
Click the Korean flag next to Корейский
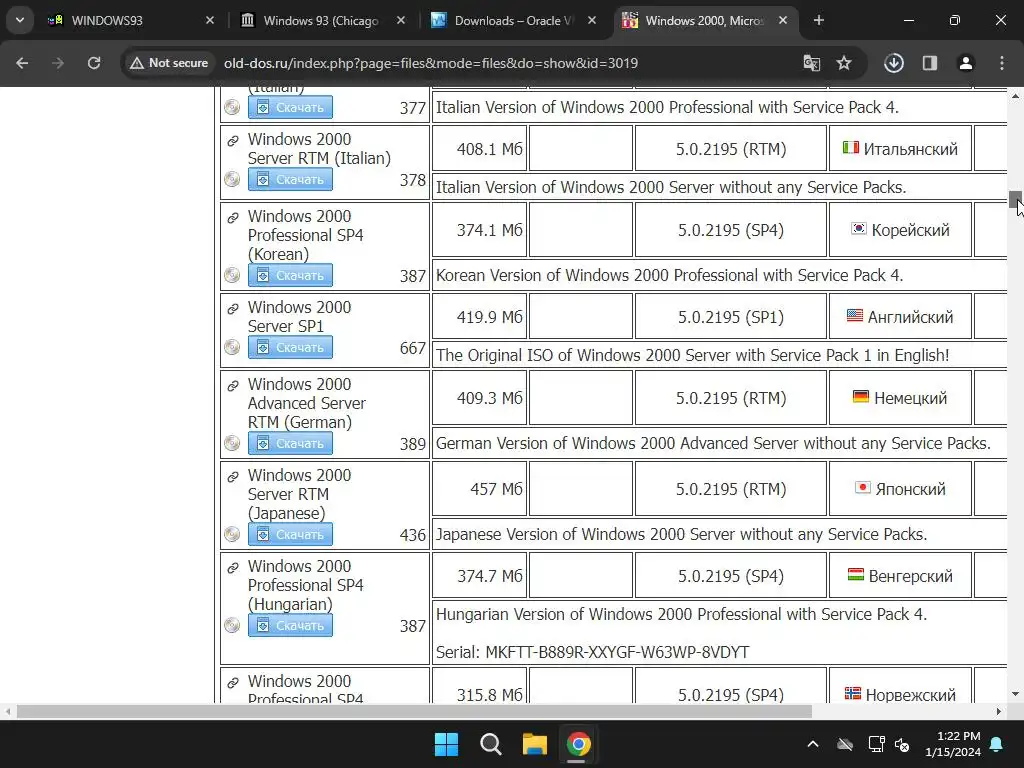coord(859,229)
